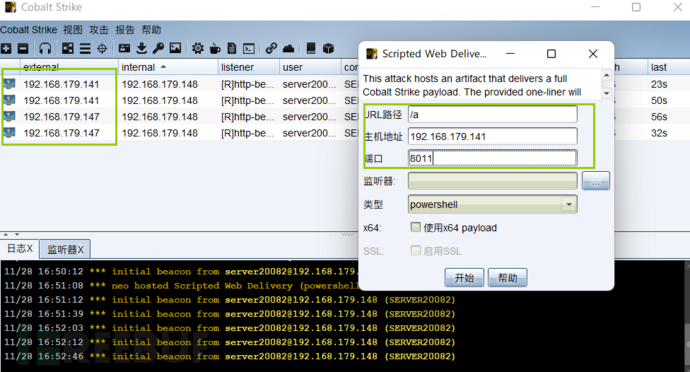Click the 监听器 listener field
690x372 pixels.
492,181
